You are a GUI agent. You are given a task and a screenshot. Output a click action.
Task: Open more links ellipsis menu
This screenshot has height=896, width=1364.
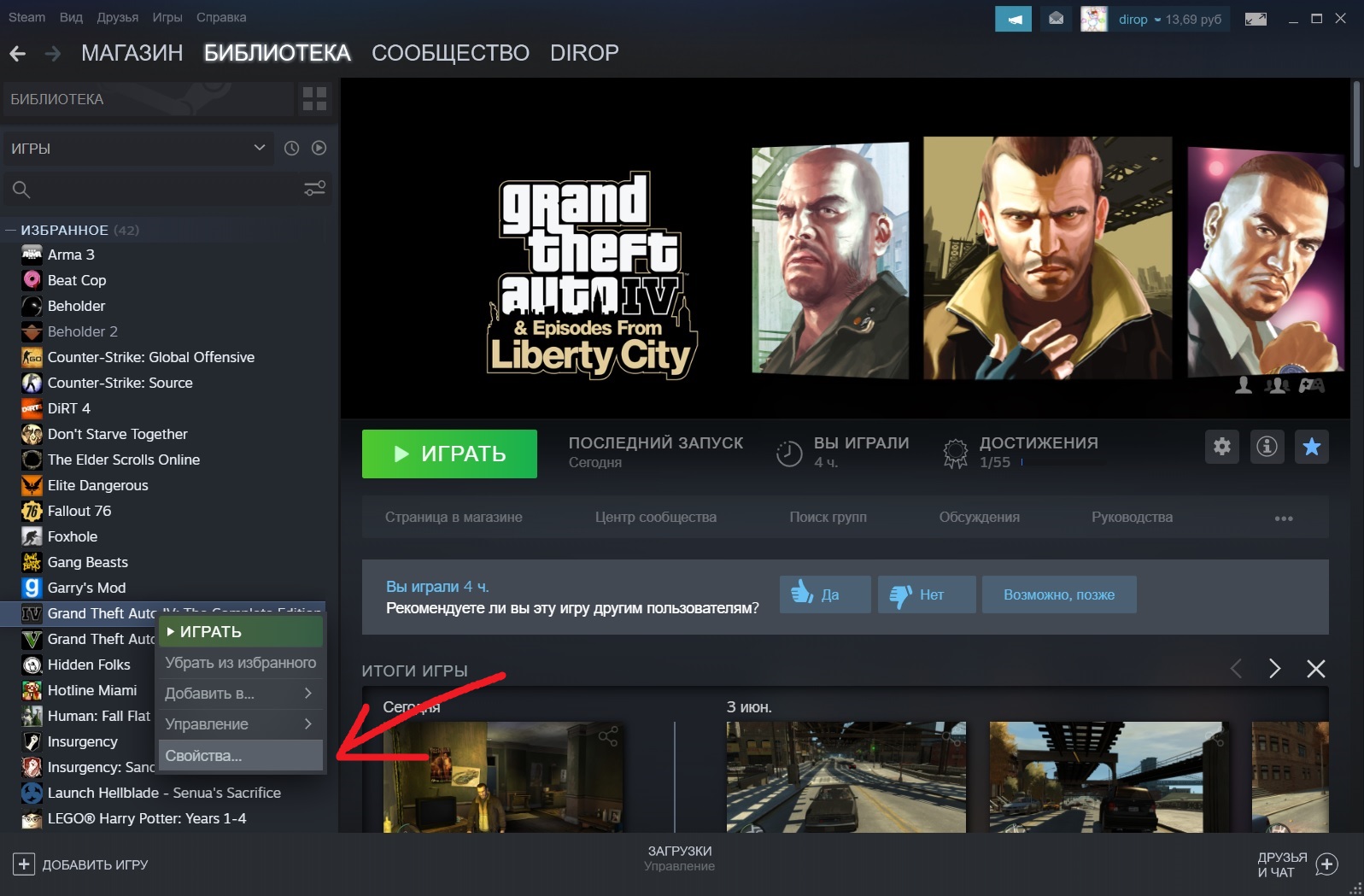pyautogui.click(x=1284, y=518)
